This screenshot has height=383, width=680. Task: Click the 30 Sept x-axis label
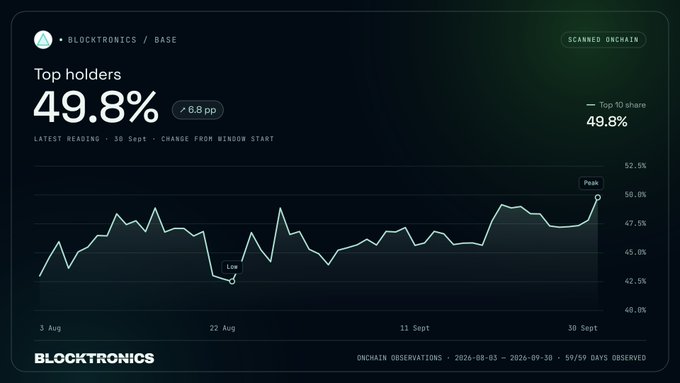coord(583,328)
